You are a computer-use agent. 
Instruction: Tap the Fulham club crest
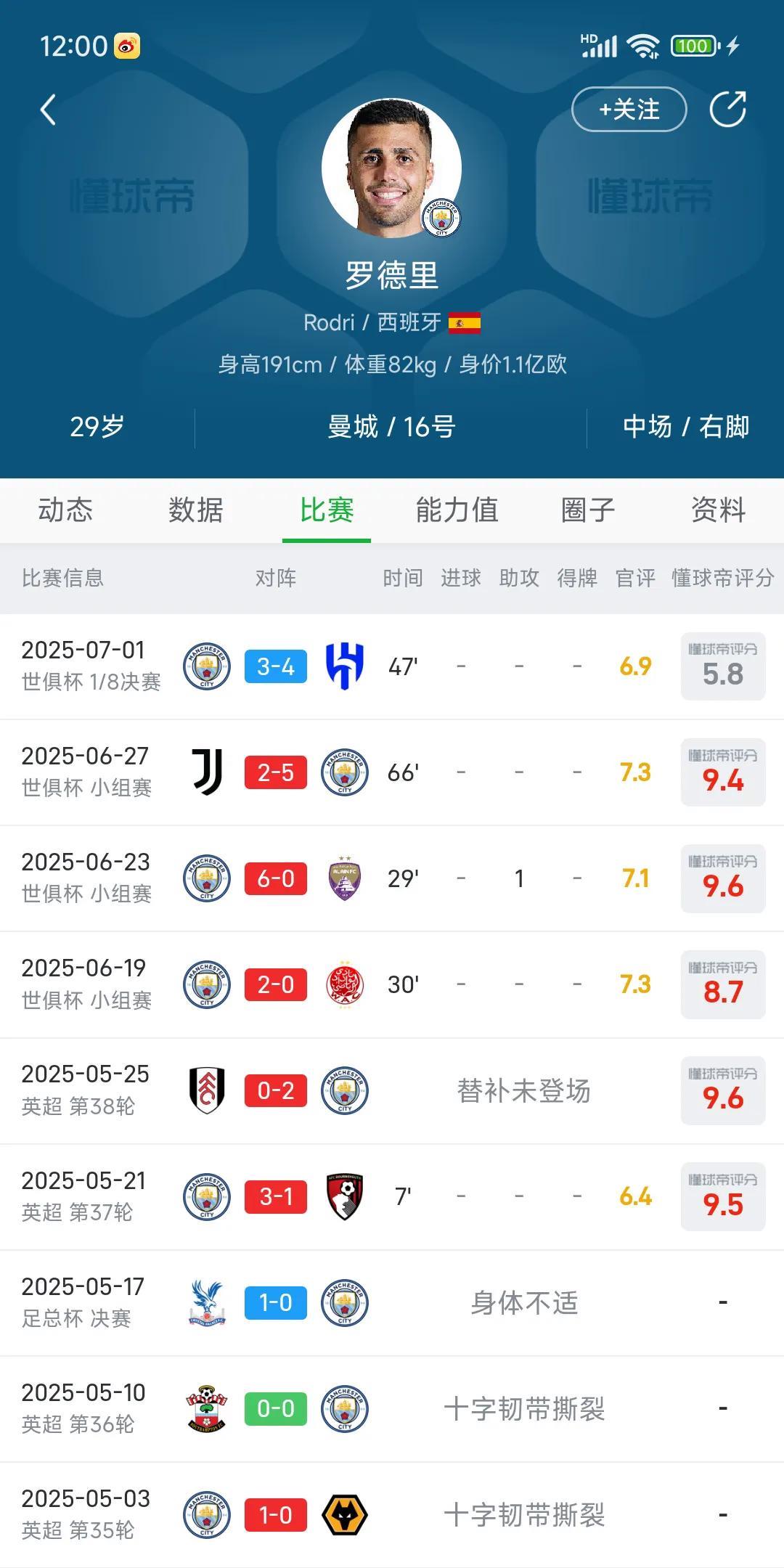pos(207,1090)
